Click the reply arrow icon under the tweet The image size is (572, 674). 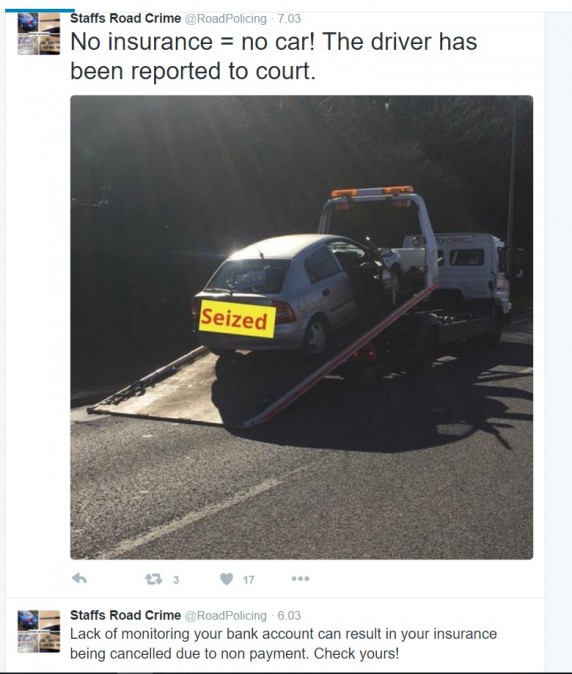tap(80, 579)
